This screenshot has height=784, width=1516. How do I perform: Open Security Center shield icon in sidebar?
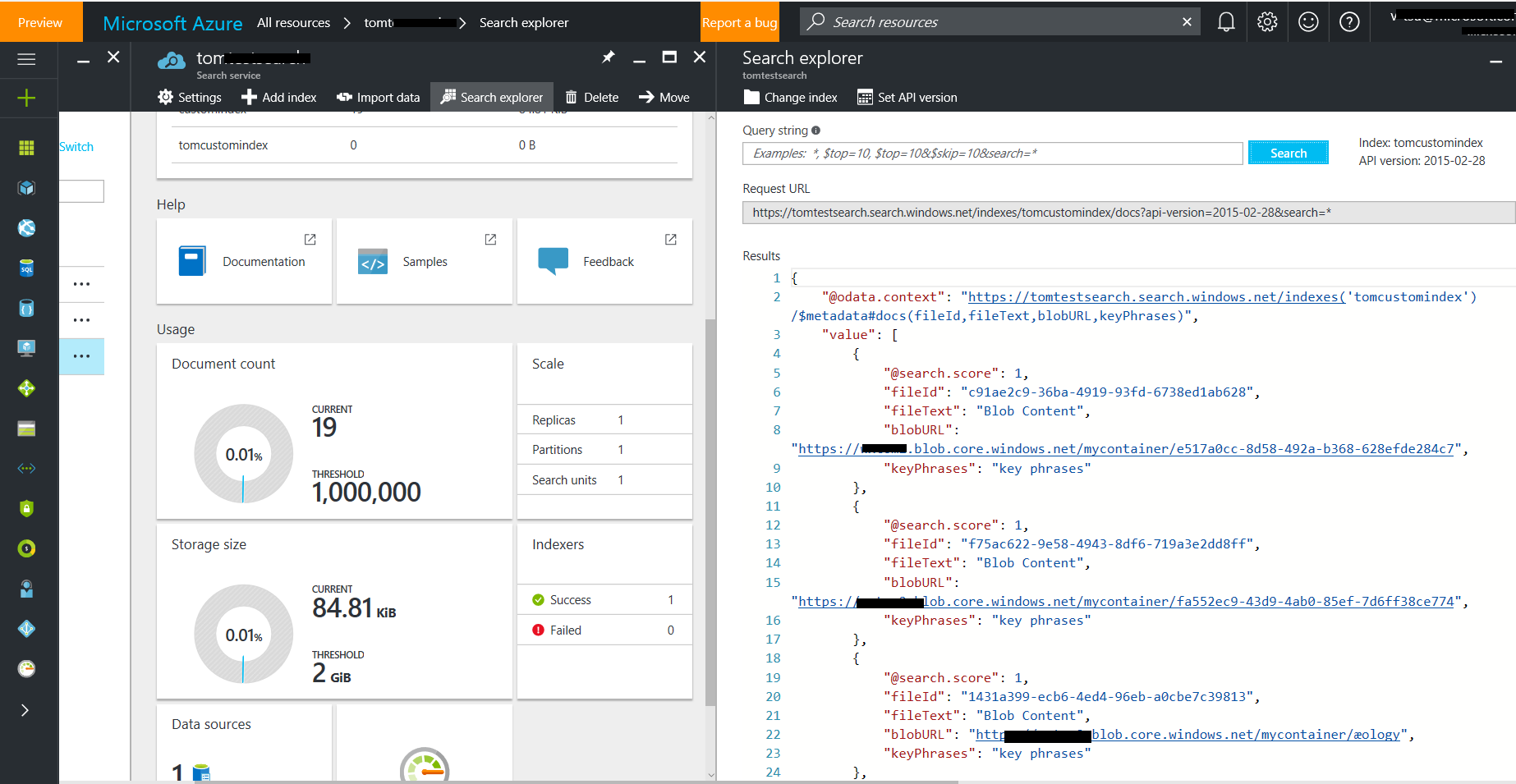click(26, 508)
